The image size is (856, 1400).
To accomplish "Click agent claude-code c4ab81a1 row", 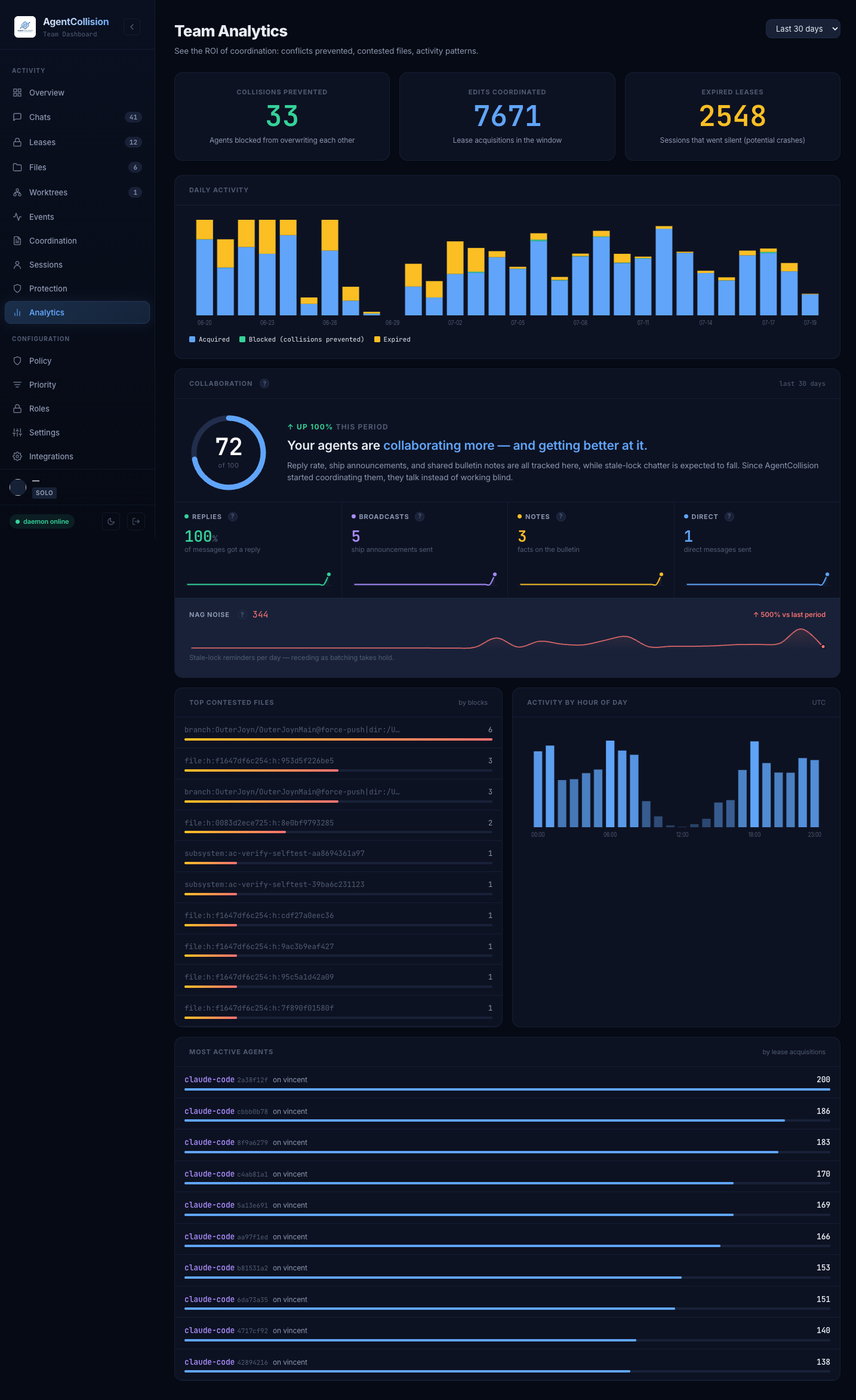I will 507,1177.
